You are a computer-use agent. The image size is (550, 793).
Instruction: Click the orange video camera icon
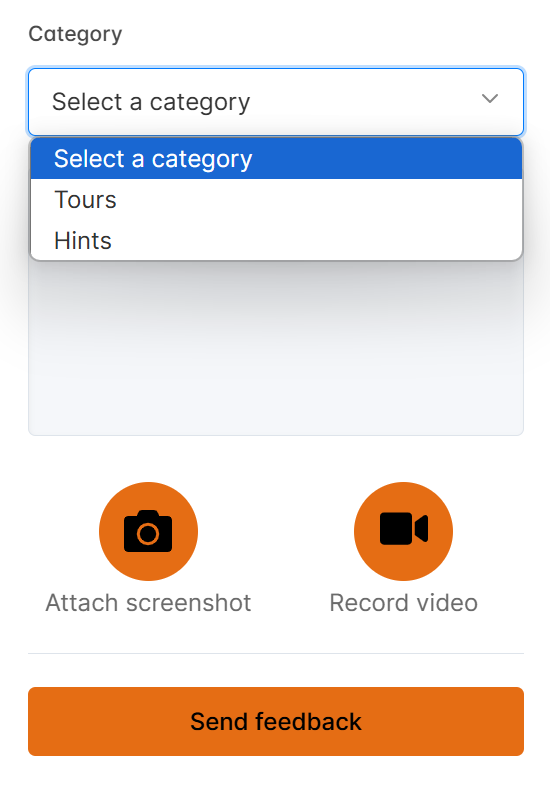click(x=403, y=531)
